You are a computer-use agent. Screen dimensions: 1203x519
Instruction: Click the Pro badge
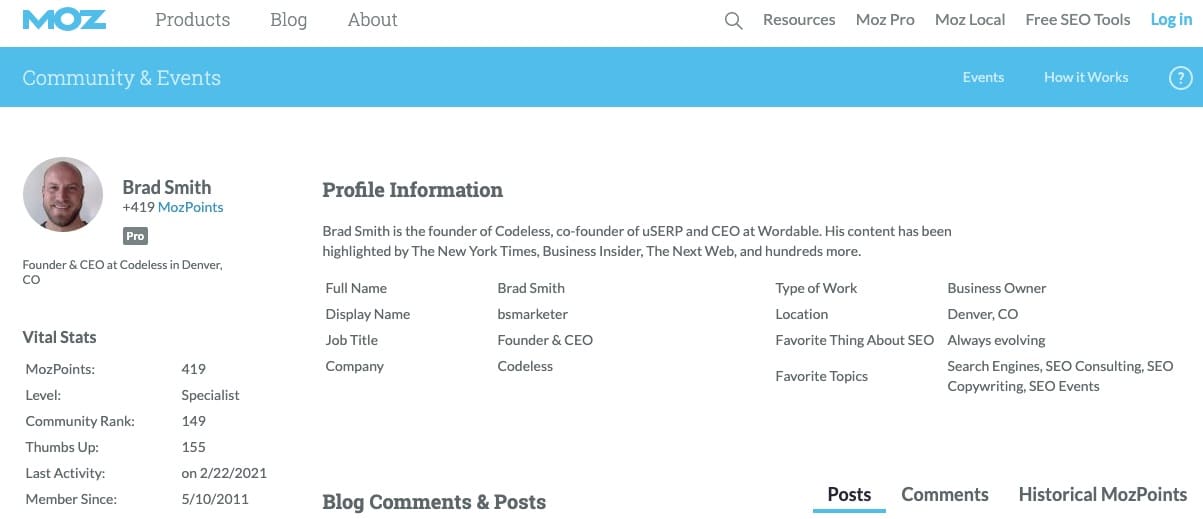click(x=135, y=236)
